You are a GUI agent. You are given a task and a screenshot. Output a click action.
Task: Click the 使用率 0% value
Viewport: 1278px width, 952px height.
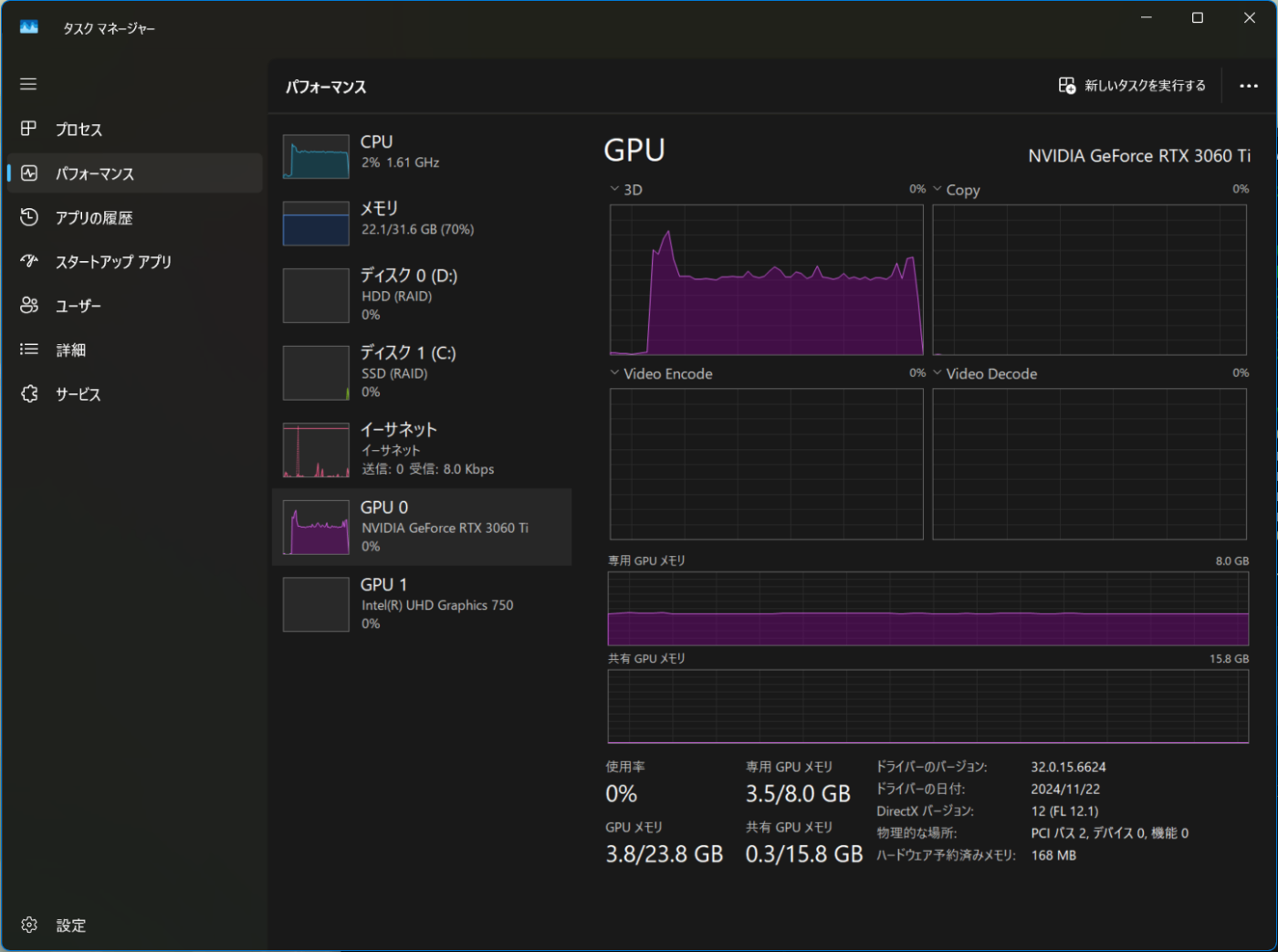(x=622, y=794)
